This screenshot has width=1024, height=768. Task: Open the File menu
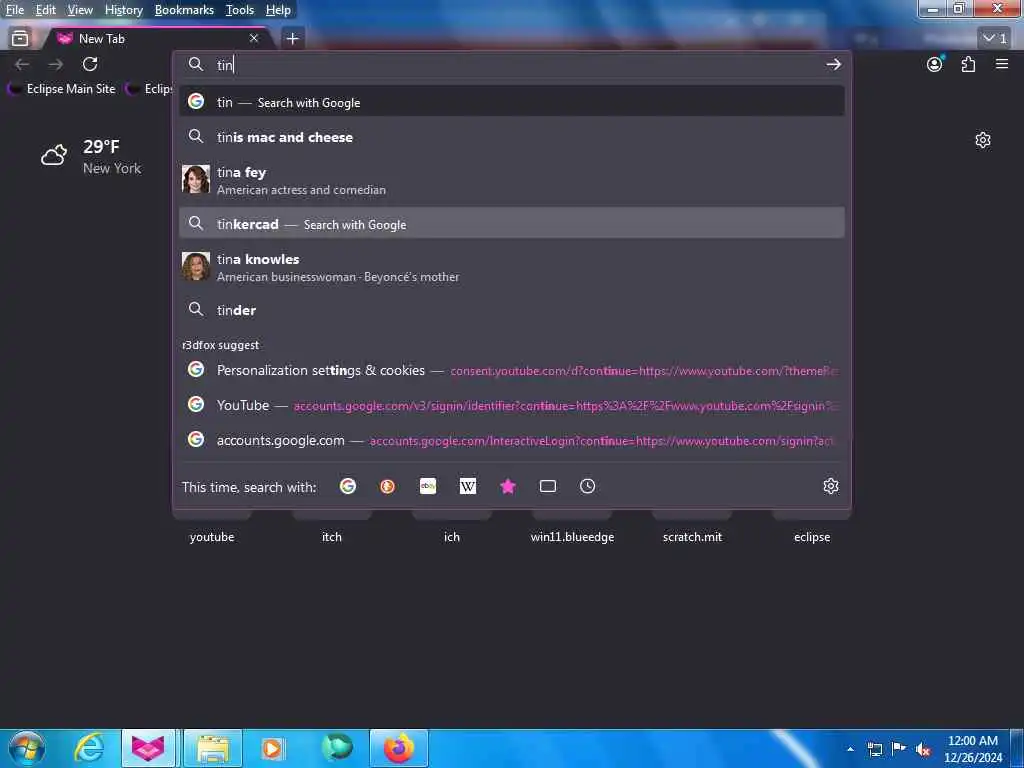pos(14,10)
